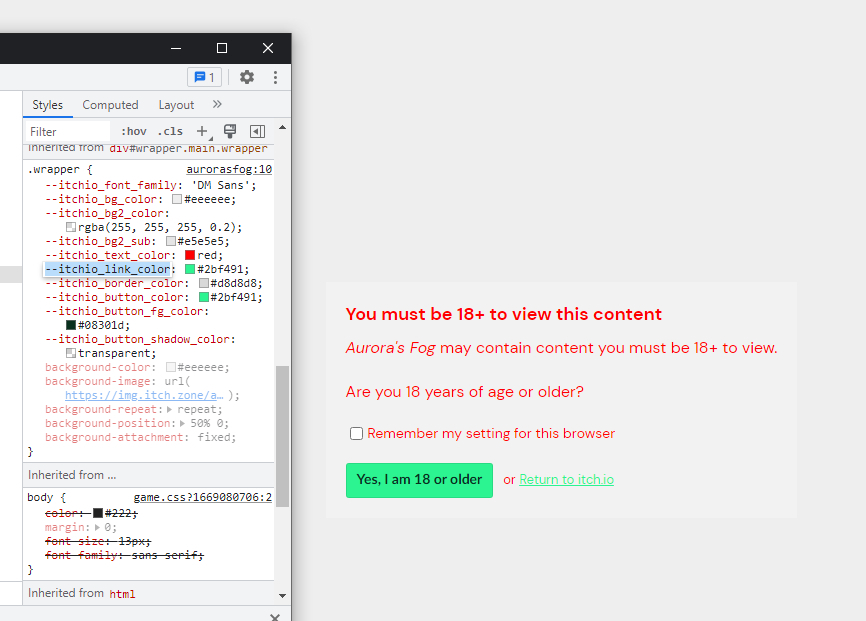Screen dimensions: 866x621
Task: Toggle the :hov element state panel
Action: 134,131
